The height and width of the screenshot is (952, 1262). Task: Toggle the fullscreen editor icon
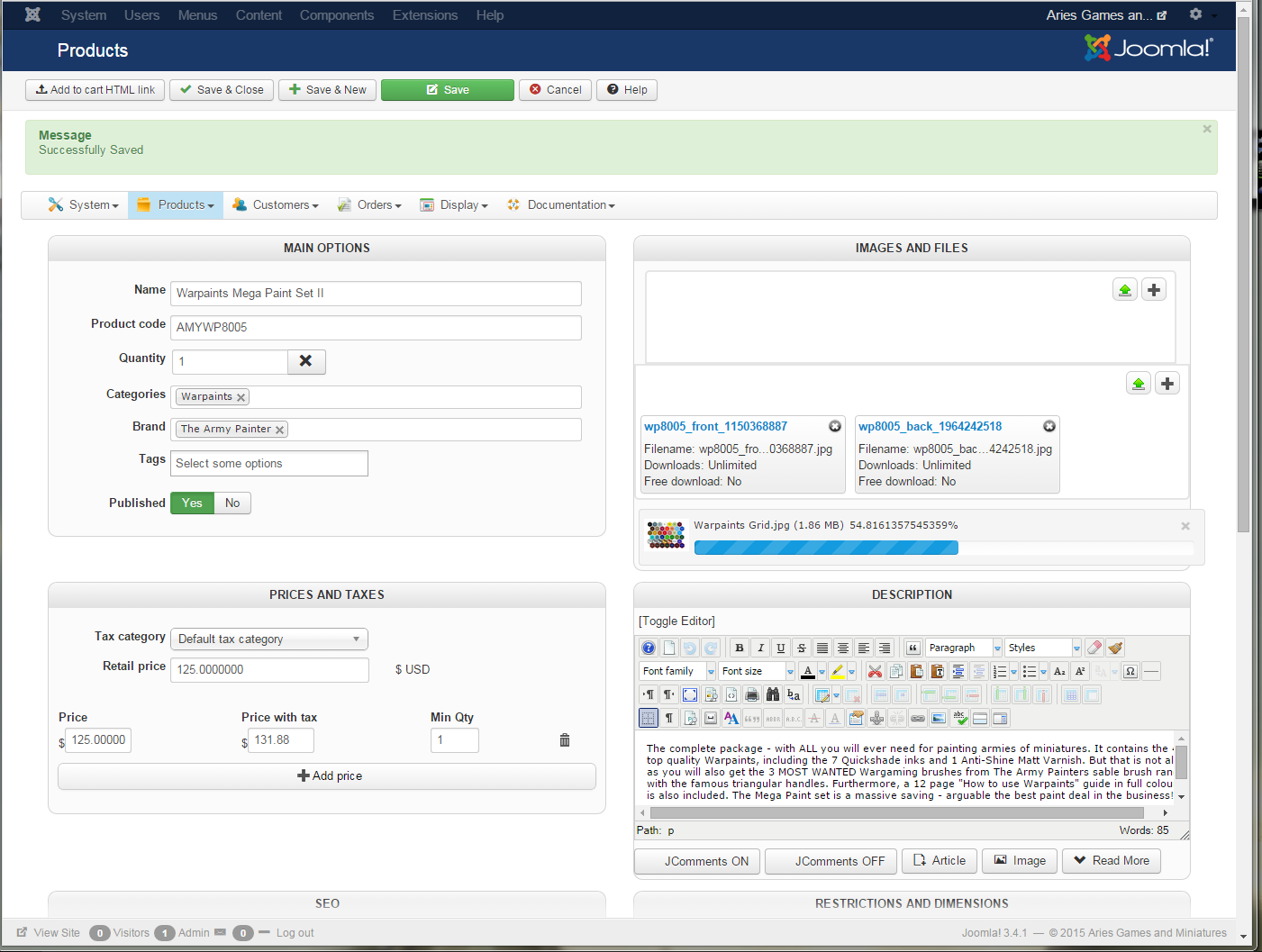690,694
